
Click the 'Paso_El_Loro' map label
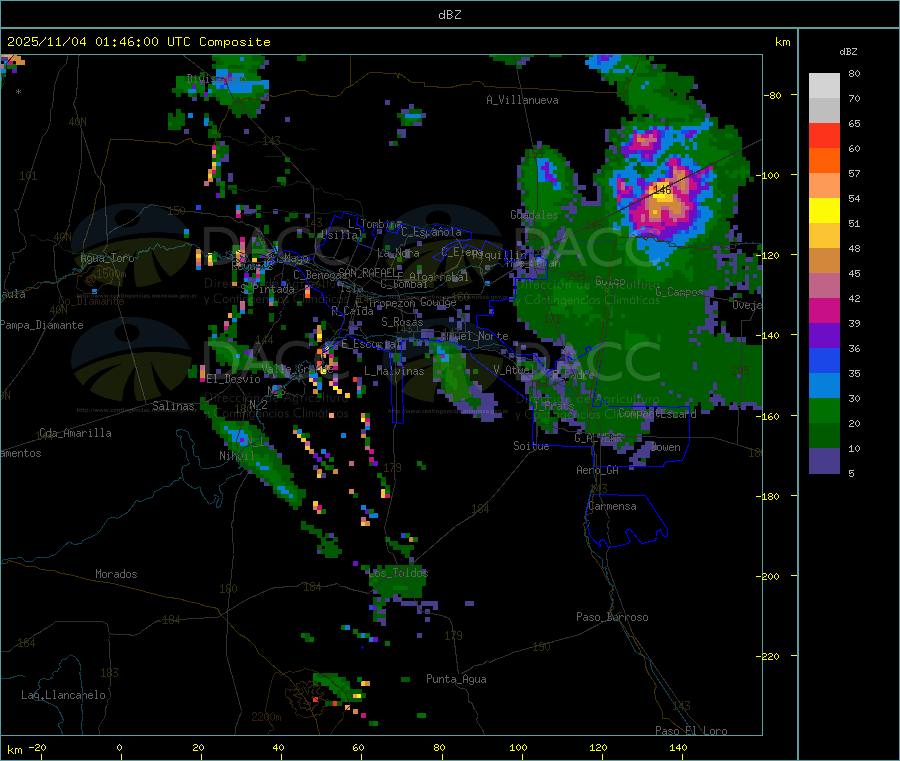(x=691, y=731)
